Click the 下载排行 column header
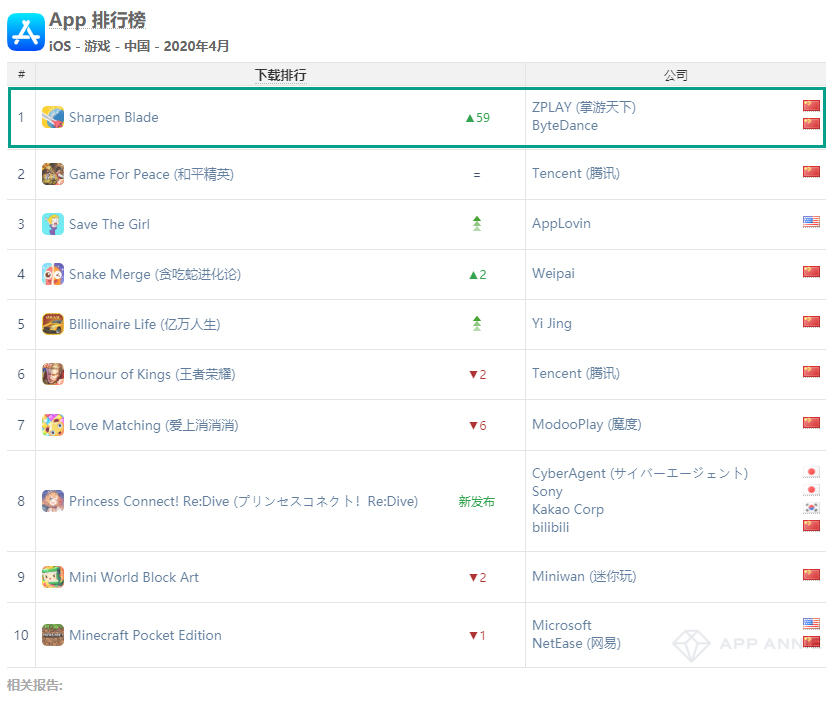The image size is (833, 706). pyautogui.click(x=280, y=75)
